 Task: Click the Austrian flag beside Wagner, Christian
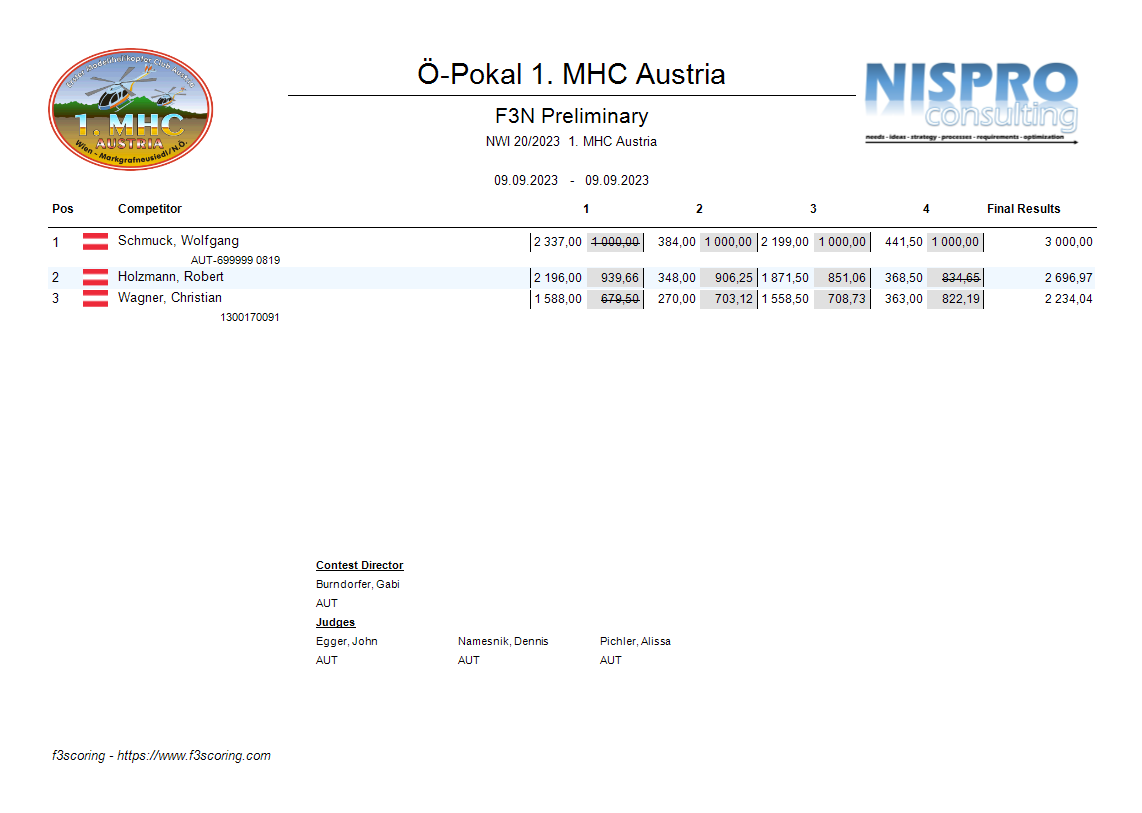click(95, 298)
